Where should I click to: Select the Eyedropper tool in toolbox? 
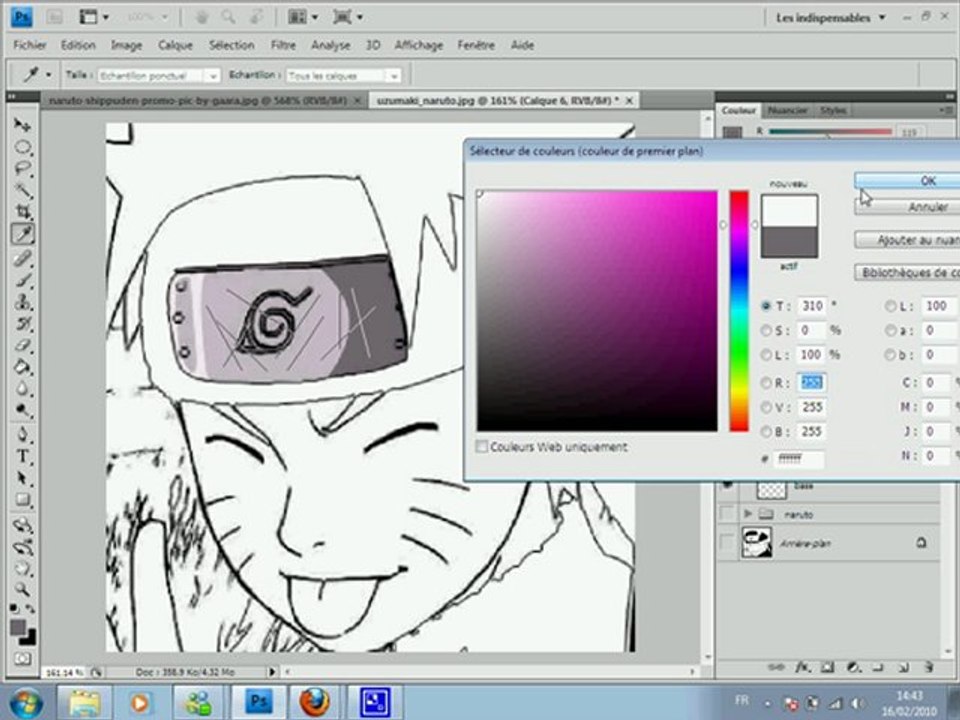pos(23,234)
